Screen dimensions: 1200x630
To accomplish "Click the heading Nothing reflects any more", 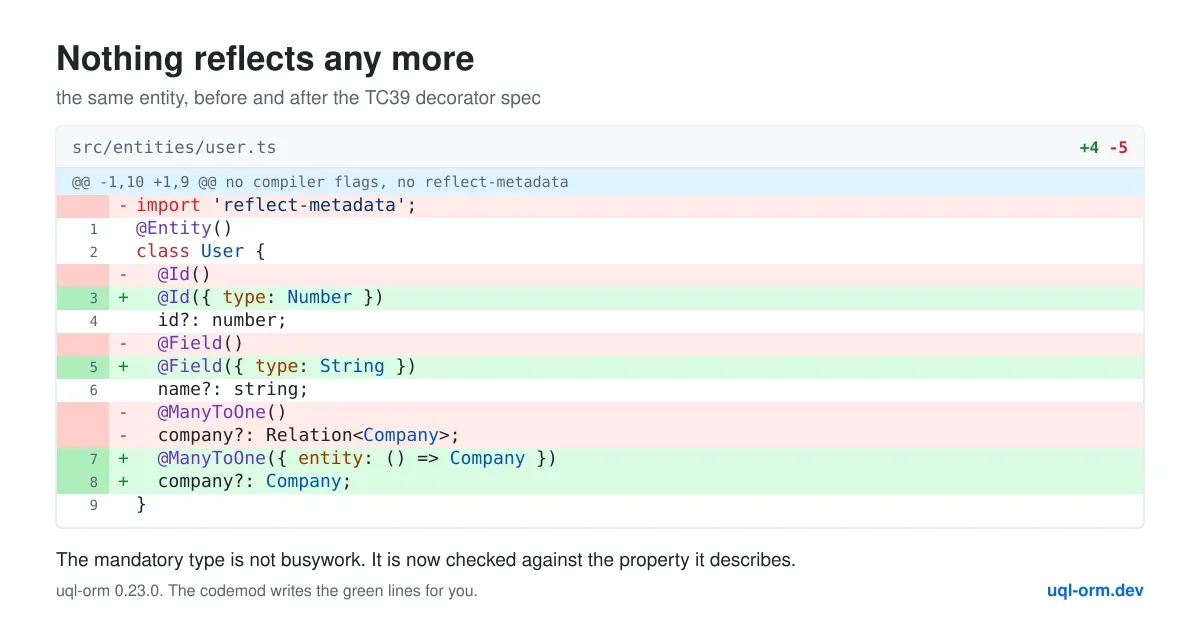I will (265, 59).
